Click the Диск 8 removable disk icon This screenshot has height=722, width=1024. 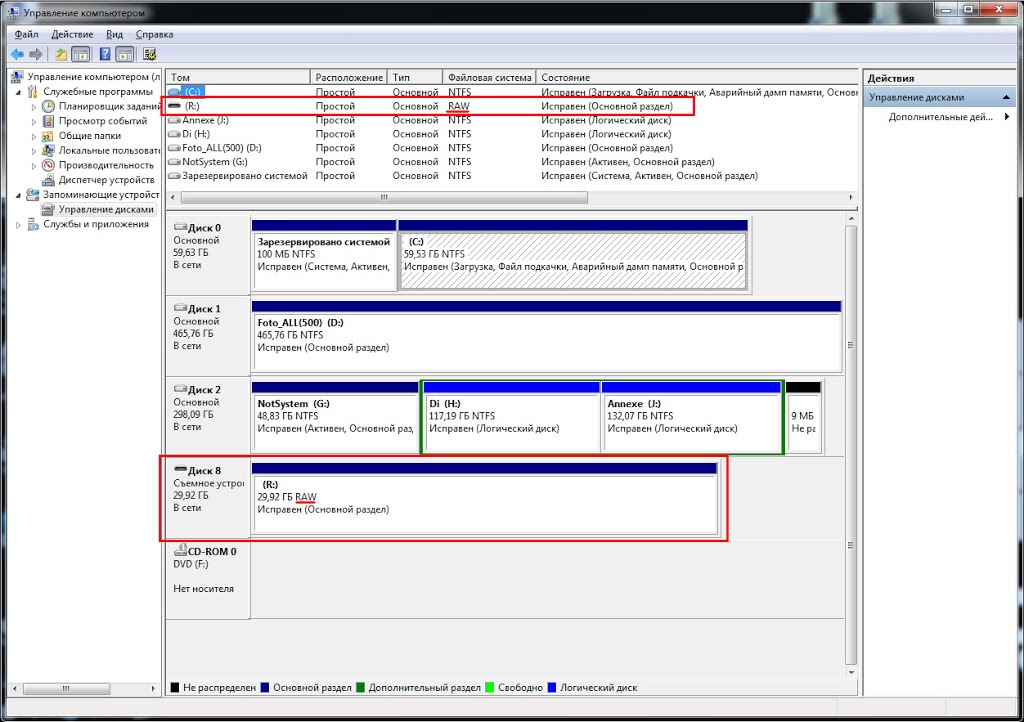pyautogui.click(x=180, y=469)
